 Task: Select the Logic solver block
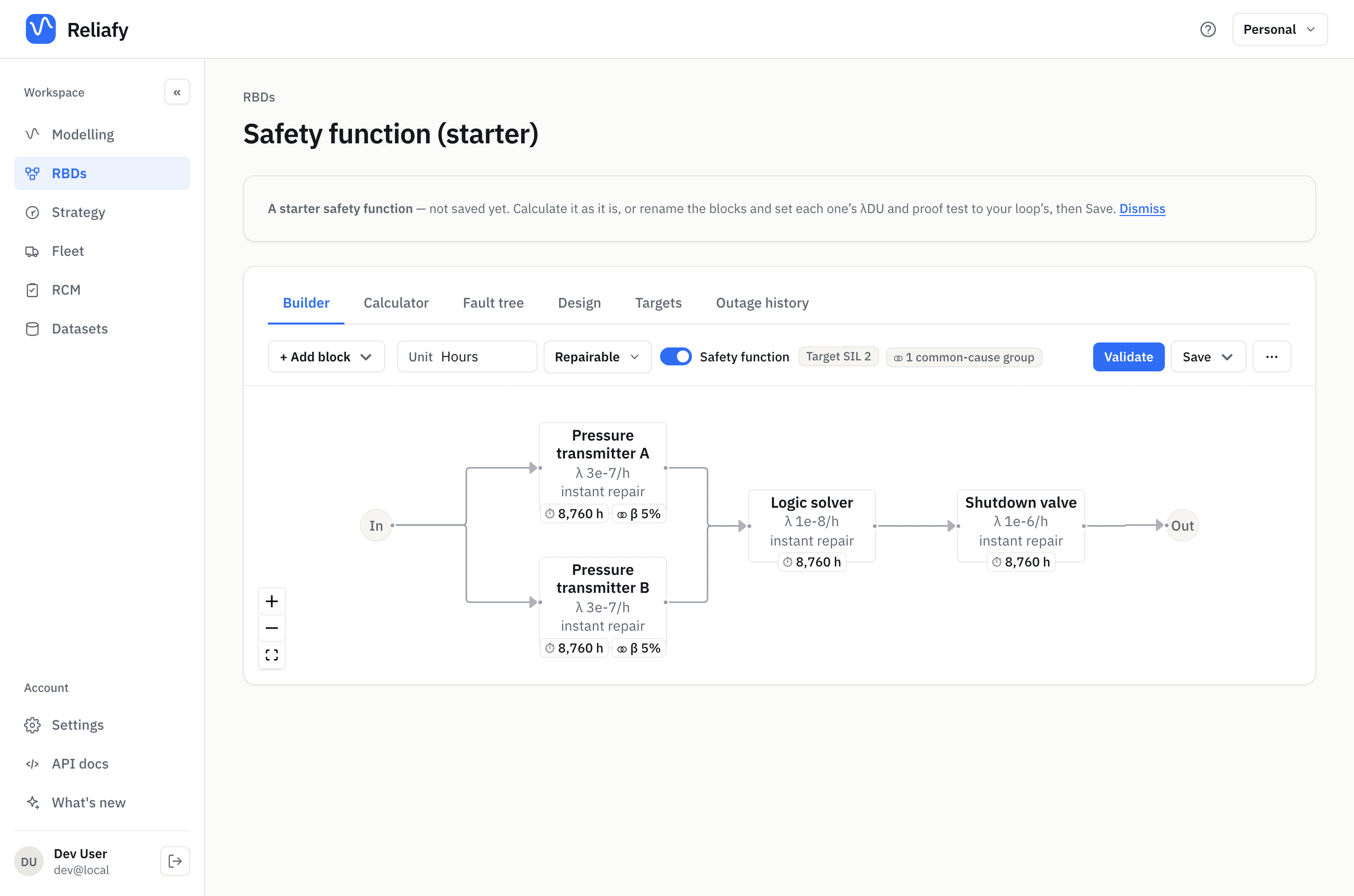pos(812,526)
